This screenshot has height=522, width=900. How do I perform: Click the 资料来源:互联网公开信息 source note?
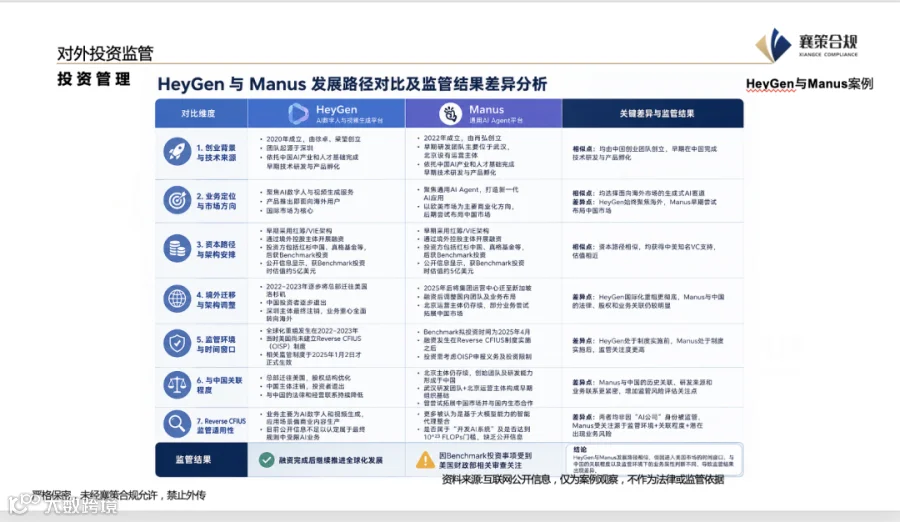click(583, 480)
